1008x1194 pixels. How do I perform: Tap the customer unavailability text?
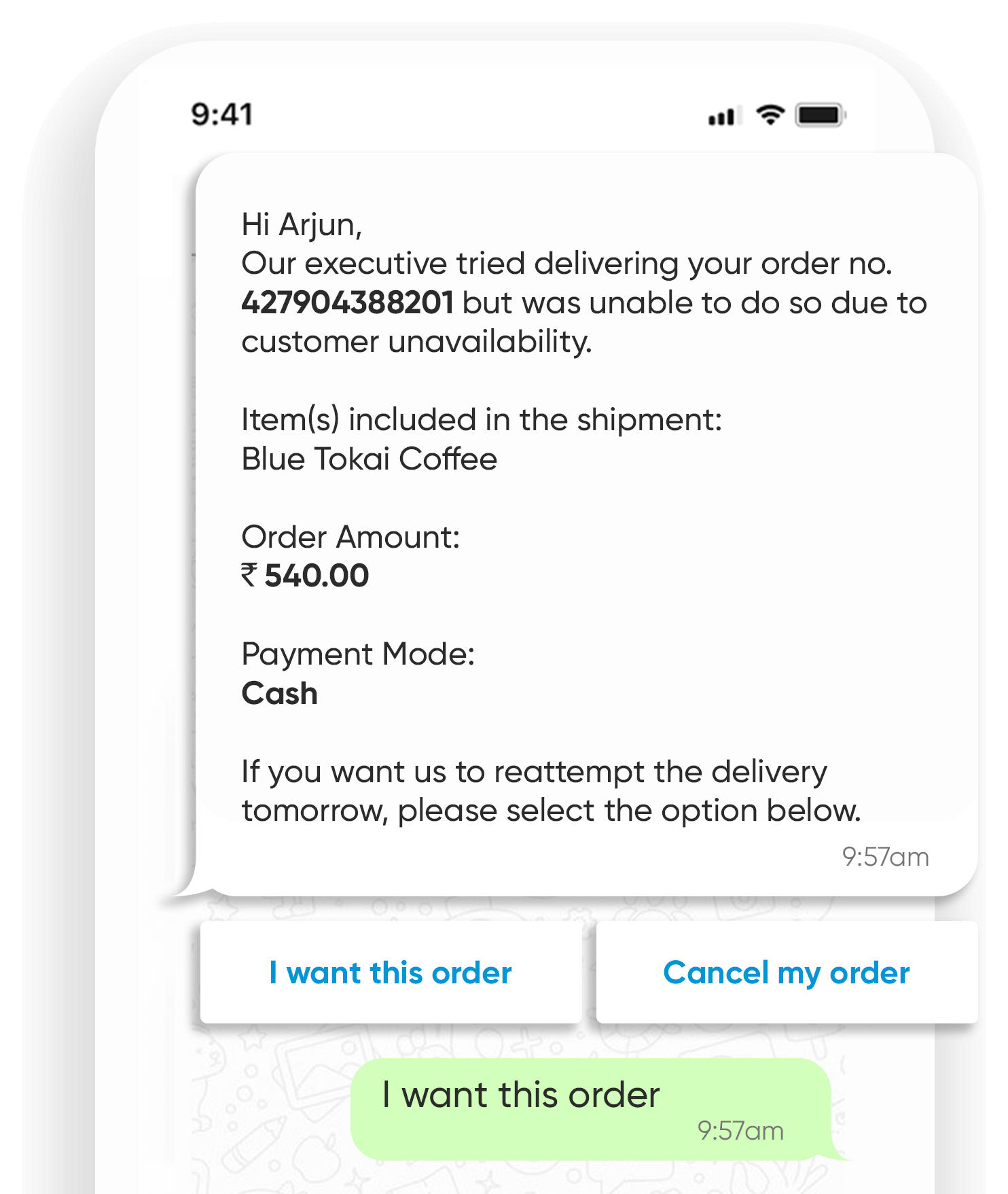pyautogui.click(x=416, y=341)
